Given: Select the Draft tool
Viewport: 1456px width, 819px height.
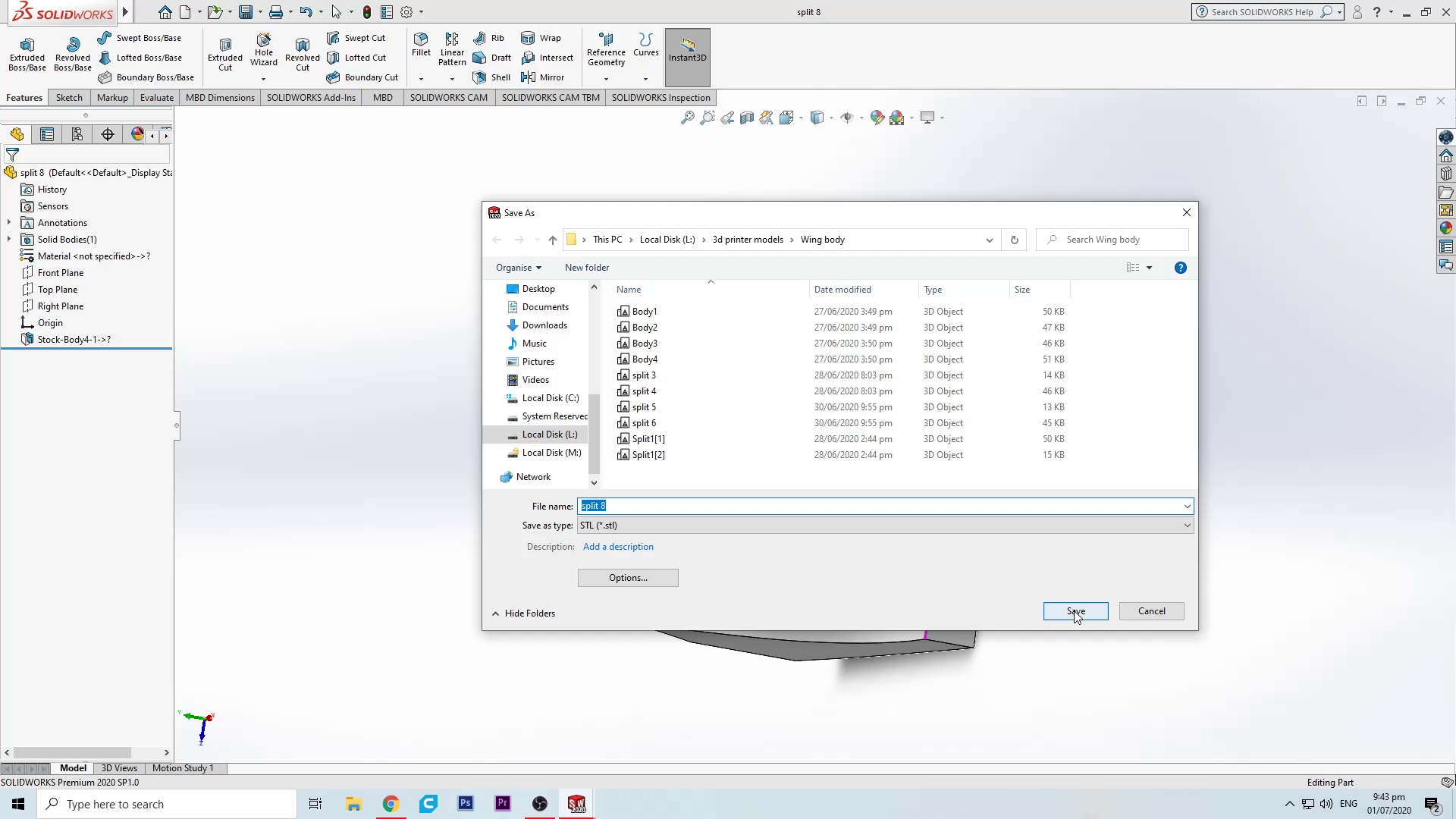Looking at the screenshot, I should tap(492, 58).
